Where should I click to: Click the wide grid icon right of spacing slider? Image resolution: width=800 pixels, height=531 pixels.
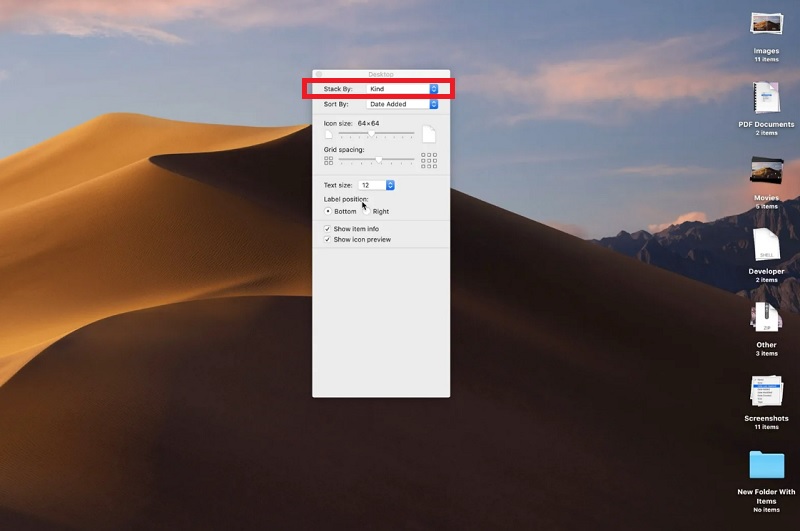[x=429, y=160]
